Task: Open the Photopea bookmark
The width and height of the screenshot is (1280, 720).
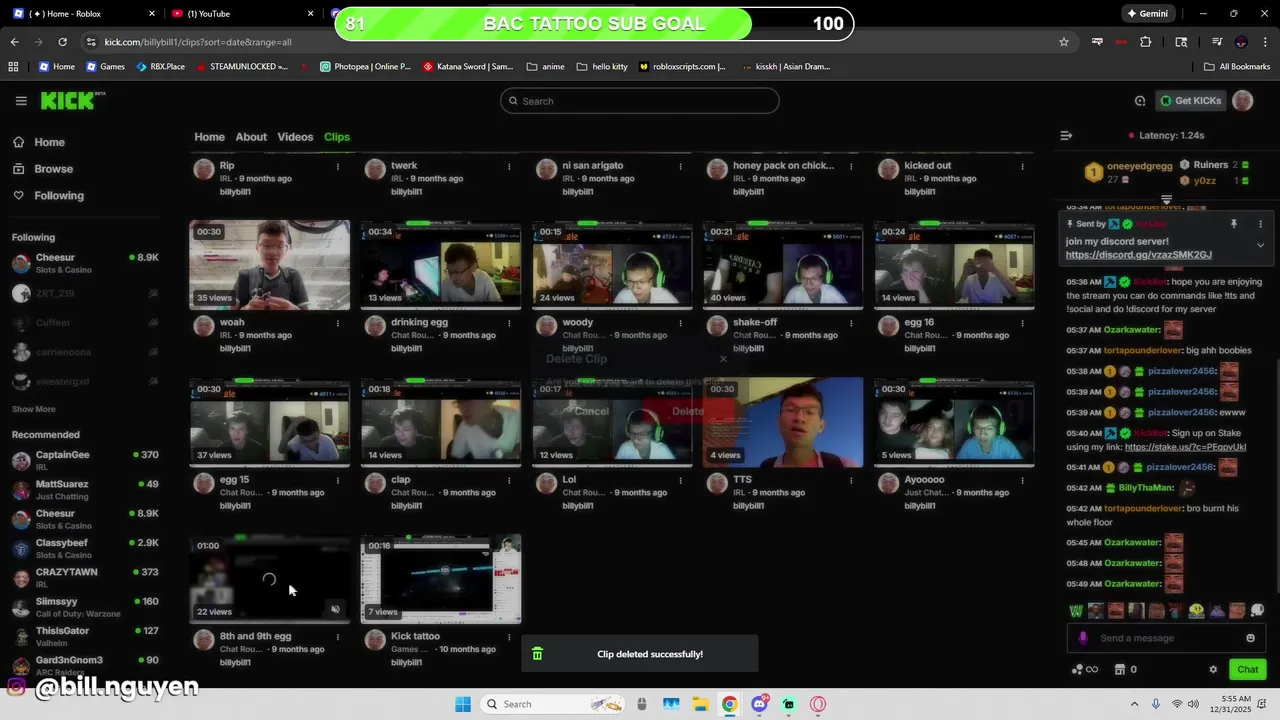Action: coord(365,67)
